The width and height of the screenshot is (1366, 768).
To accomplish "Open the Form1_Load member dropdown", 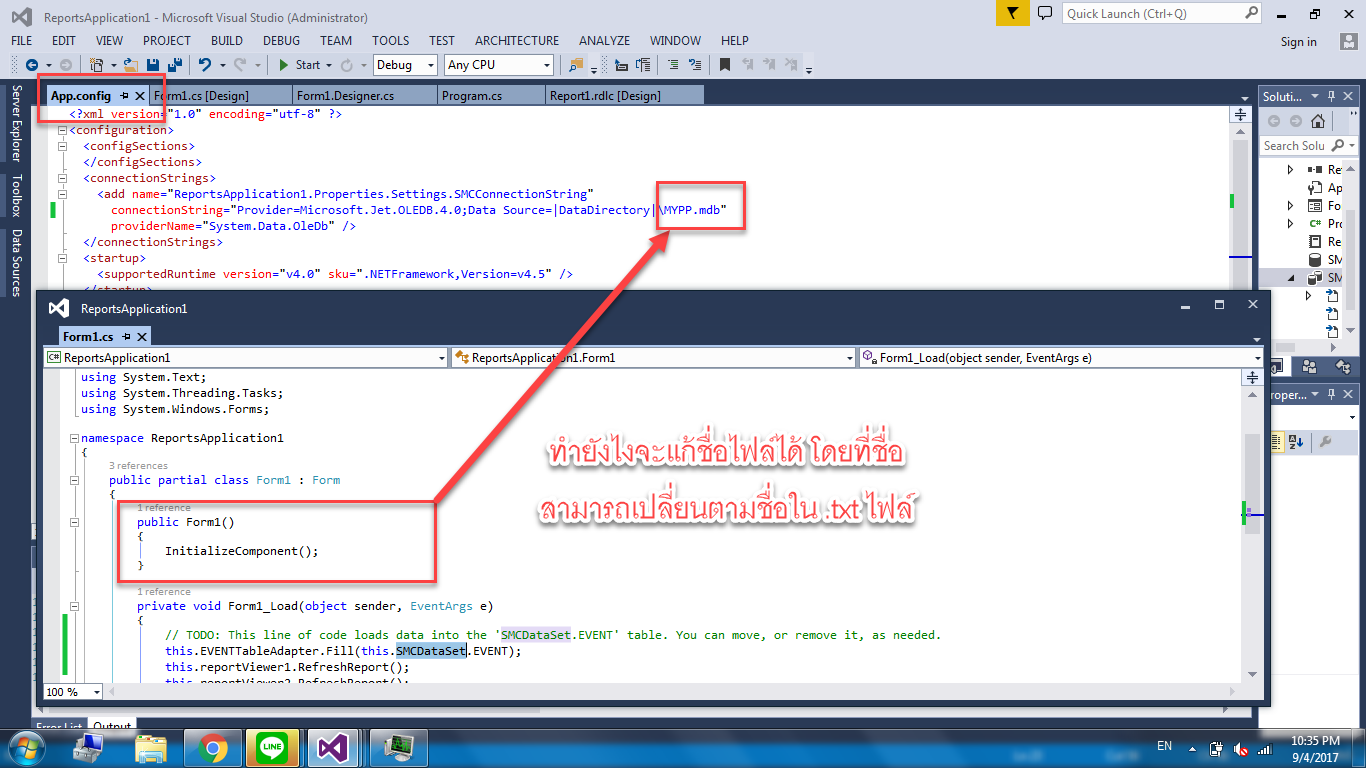I will click(1061, 358).
